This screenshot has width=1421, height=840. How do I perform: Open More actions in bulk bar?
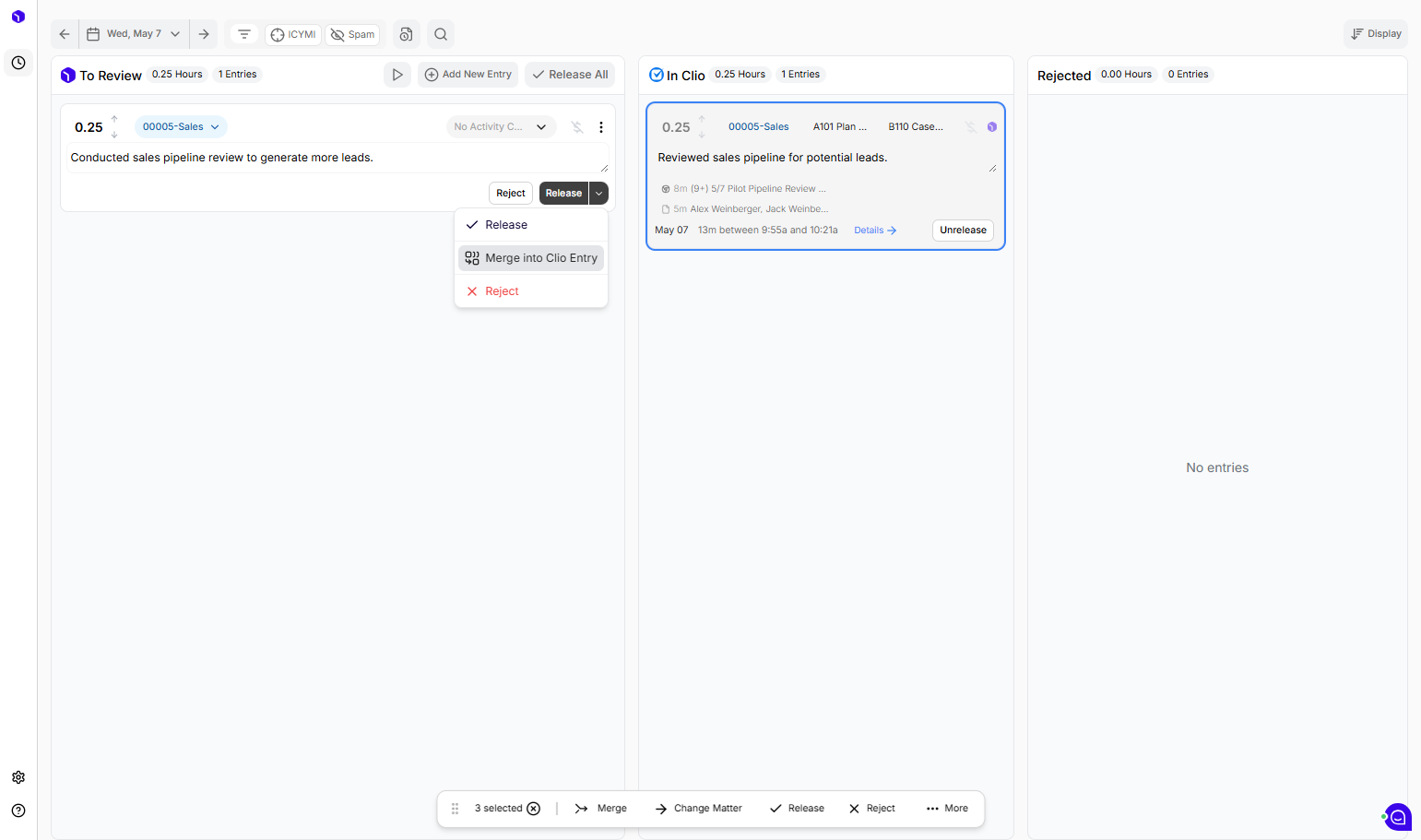(947, 809)
